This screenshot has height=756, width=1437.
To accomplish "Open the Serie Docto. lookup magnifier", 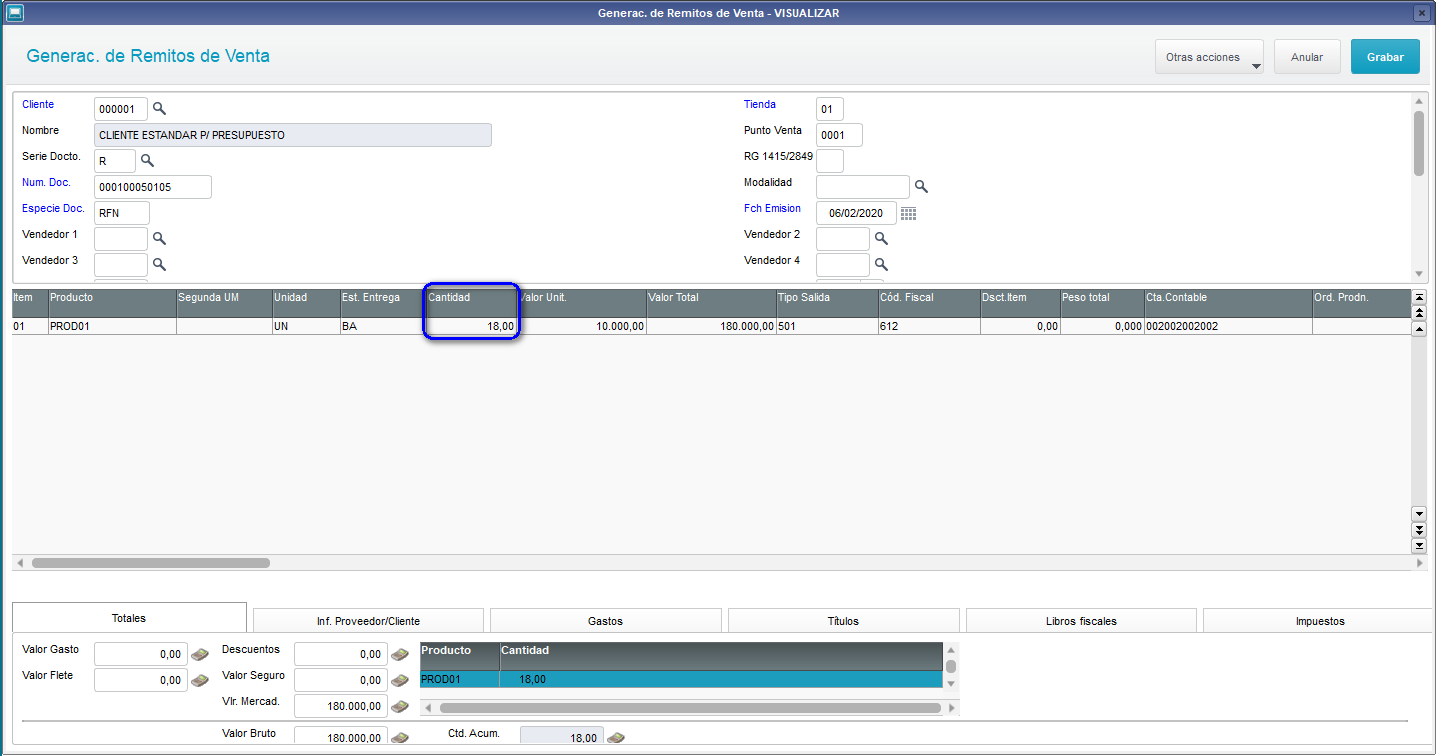I will pyautogui.click(x=147, y=160).
